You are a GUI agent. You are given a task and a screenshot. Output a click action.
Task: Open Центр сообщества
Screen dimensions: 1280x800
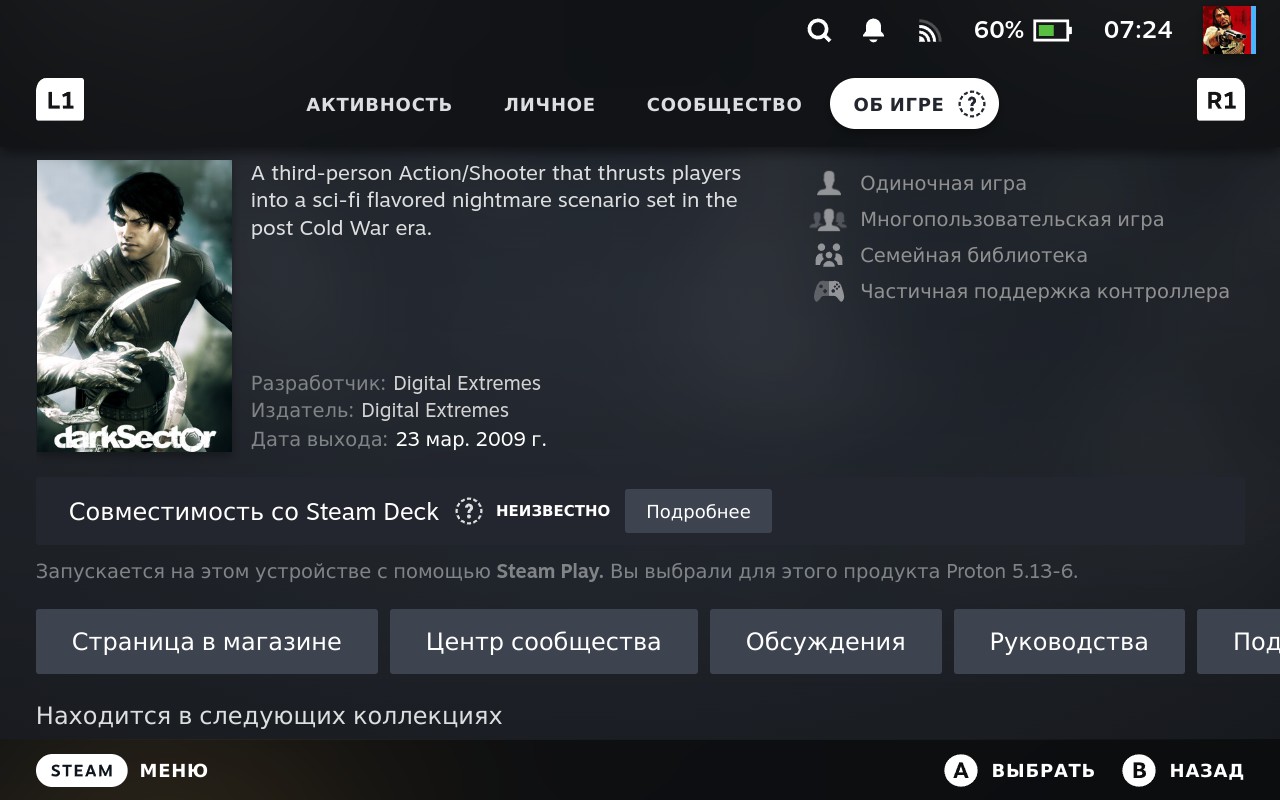[x=543, y=641]
